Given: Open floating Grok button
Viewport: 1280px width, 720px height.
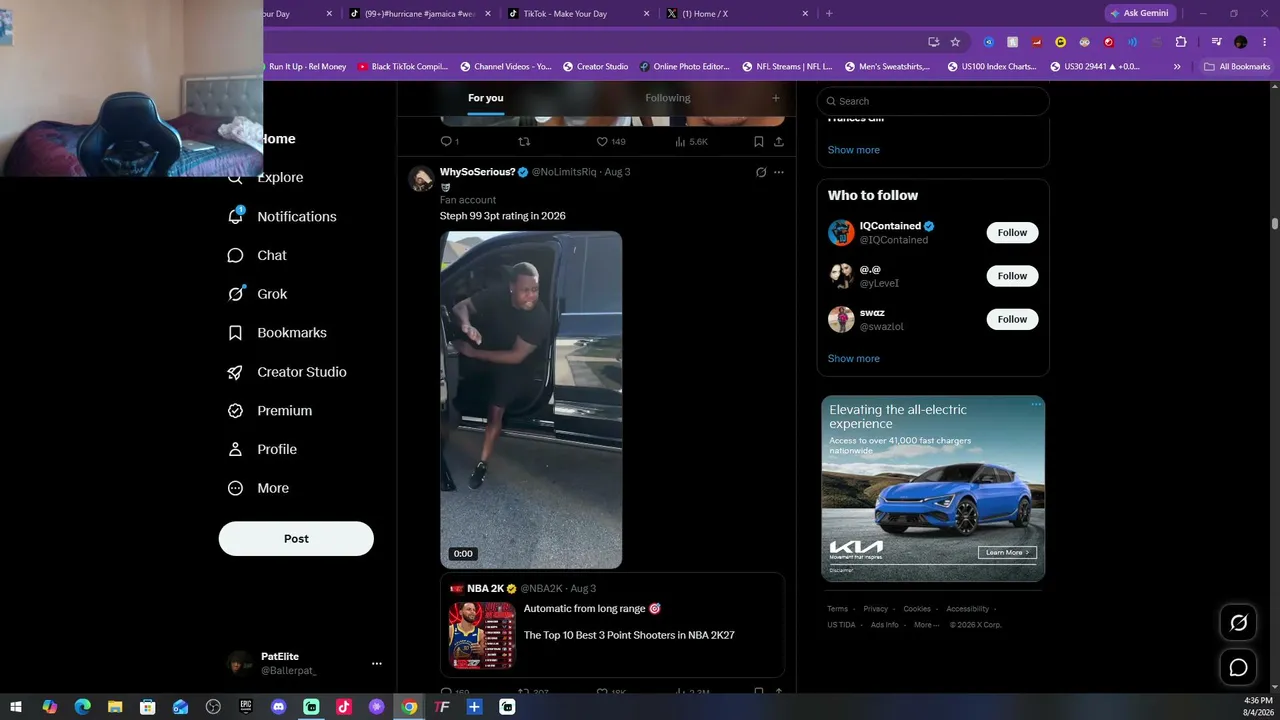Looking at the screenshot, I should click(x=1238, y=623).
